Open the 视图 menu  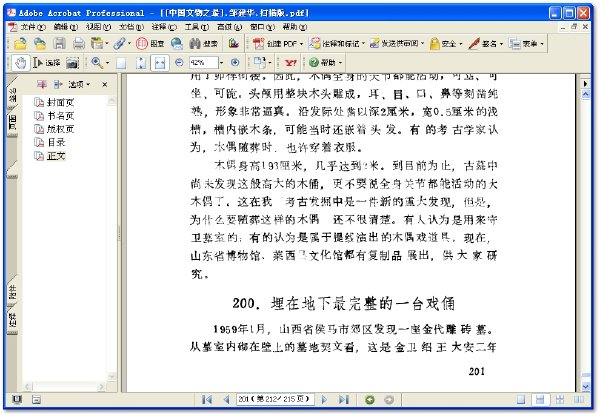click(98, 27)
